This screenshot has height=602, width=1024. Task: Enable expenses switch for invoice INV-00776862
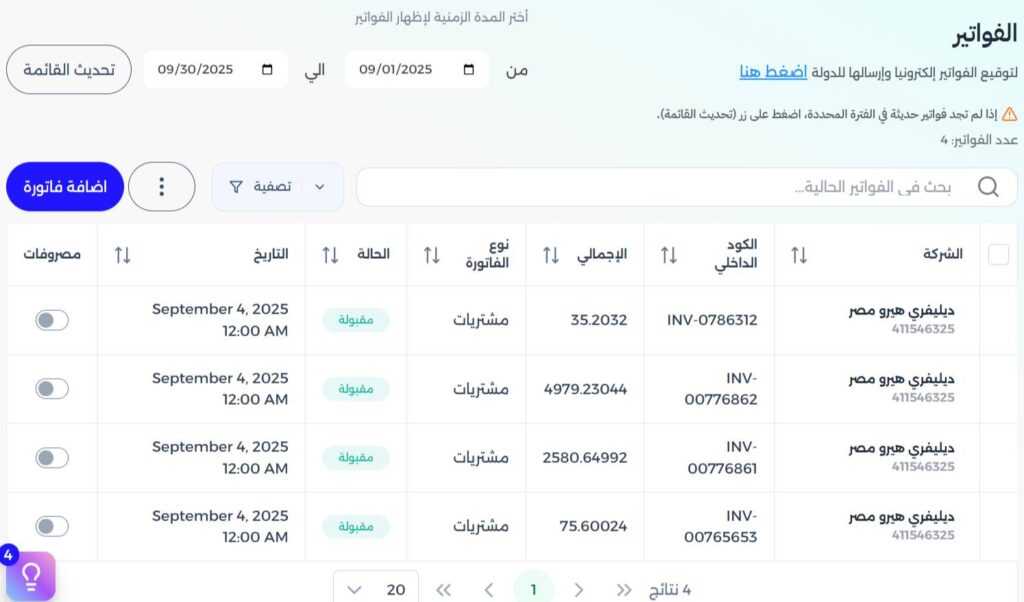pos(52,389)
